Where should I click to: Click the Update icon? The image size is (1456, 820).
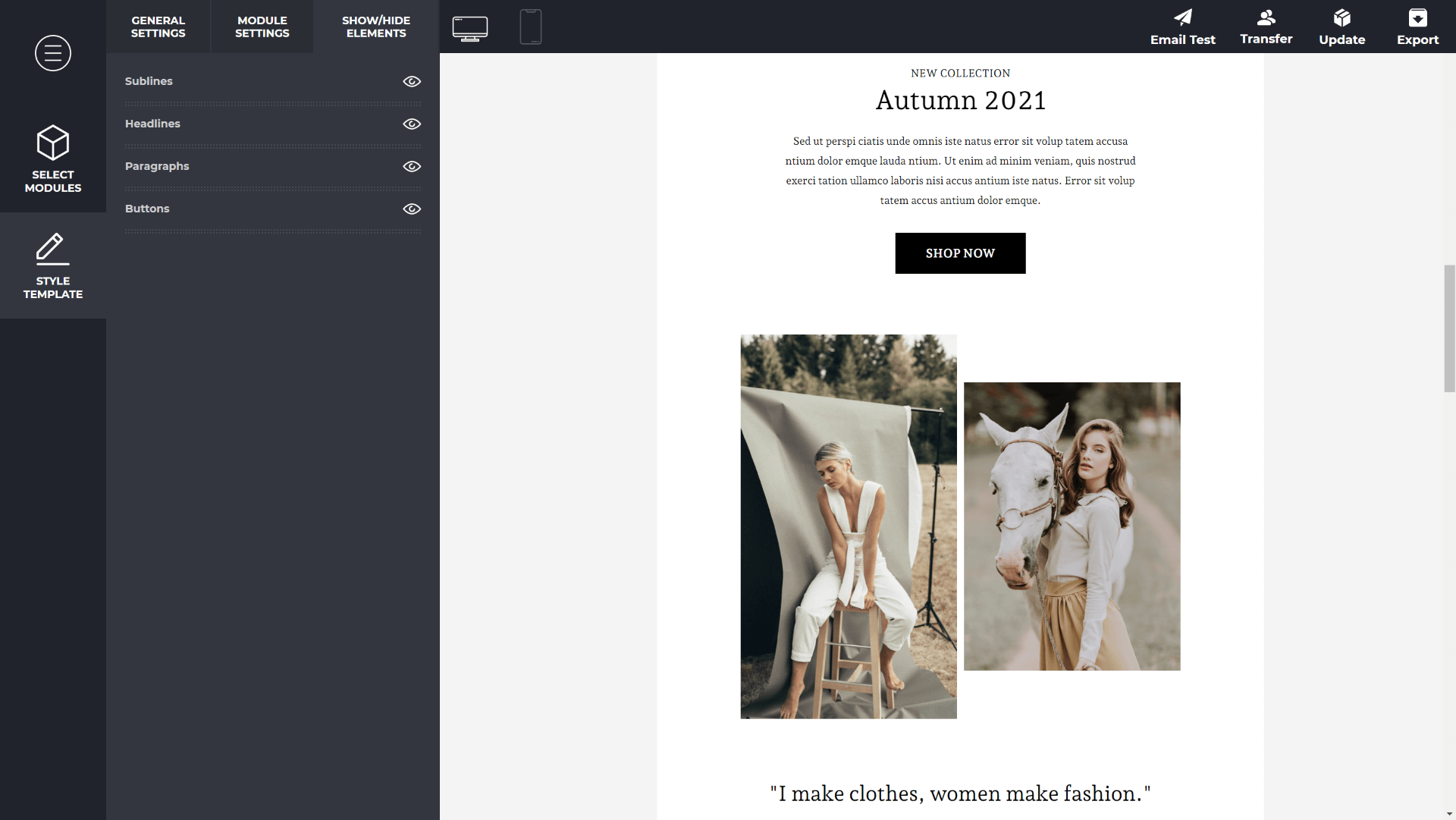1341,27
